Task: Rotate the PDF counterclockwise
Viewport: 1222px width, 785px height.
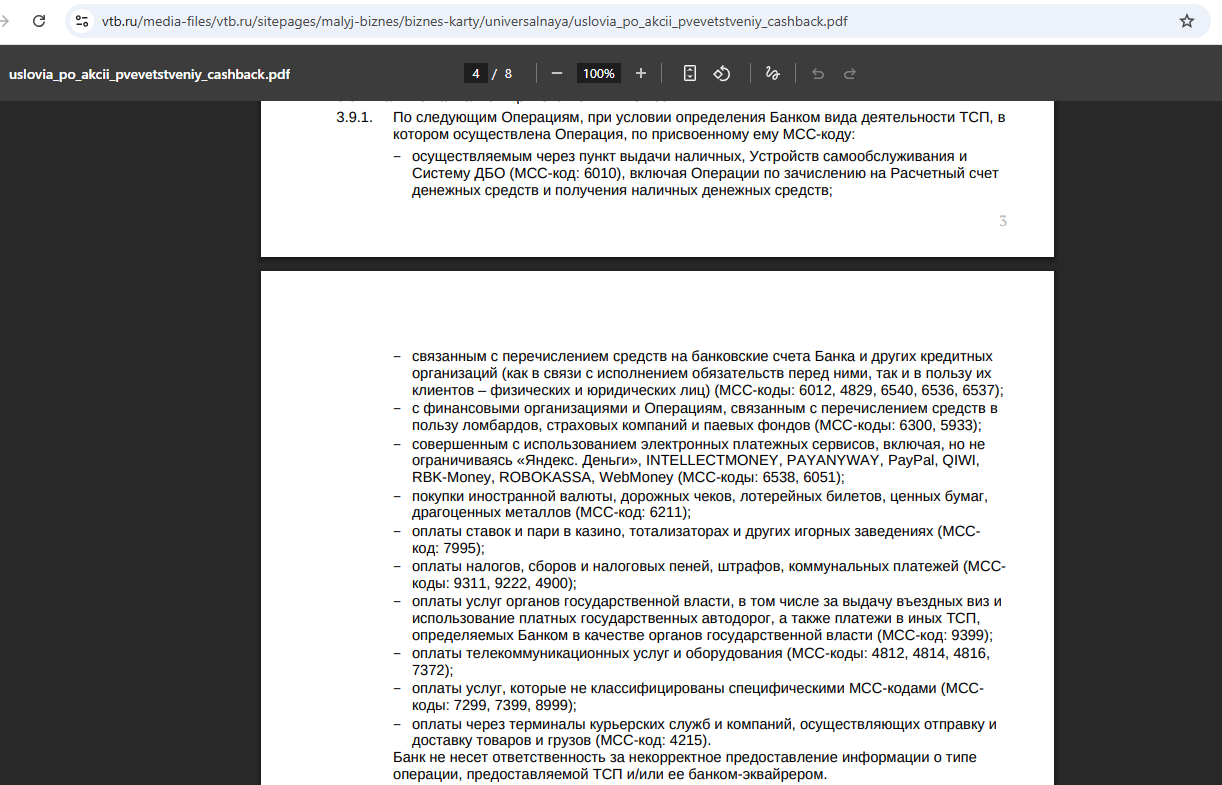Action: pos(722,73)
